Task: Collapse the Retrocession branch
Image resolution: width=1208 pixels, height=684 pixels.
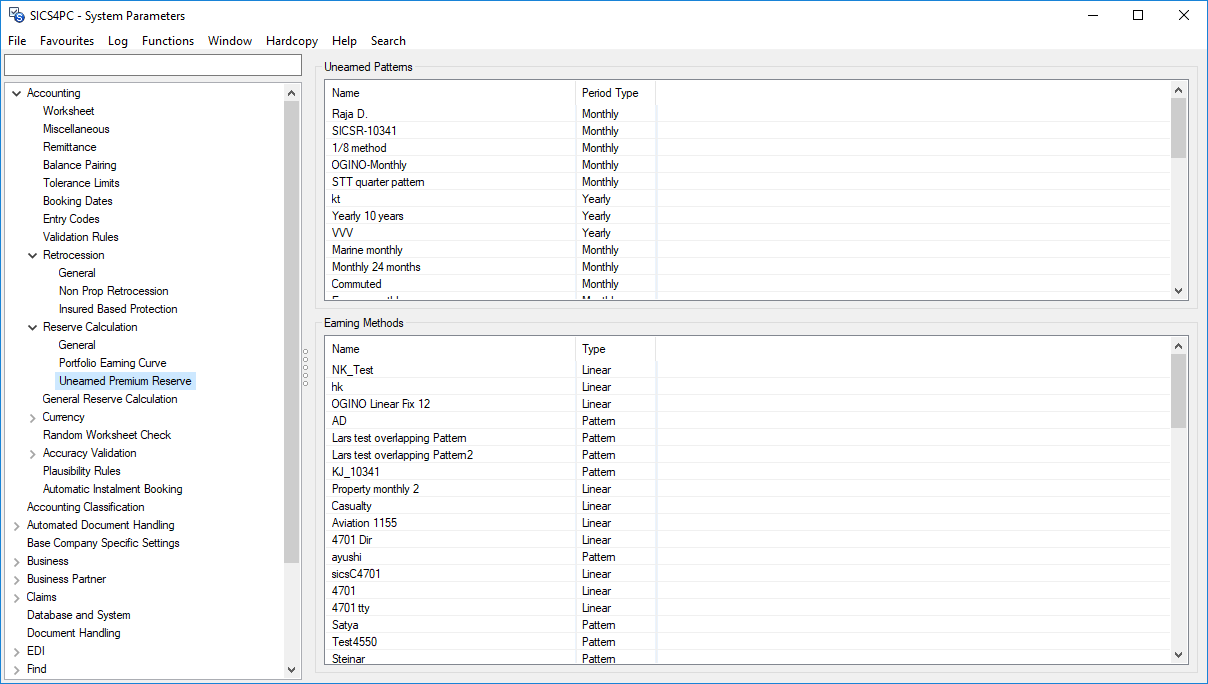Action: coord(32,254)
